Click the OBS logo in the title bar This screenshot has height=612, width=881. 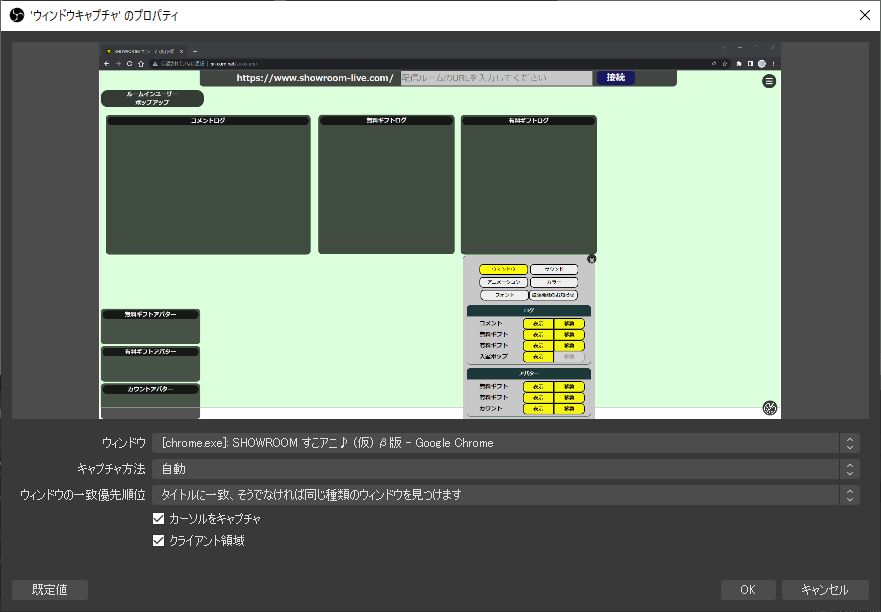17,15
